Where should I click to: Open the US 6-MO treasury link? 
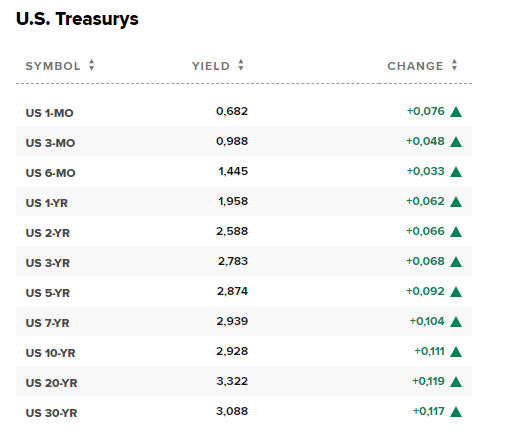click(51, 173)
